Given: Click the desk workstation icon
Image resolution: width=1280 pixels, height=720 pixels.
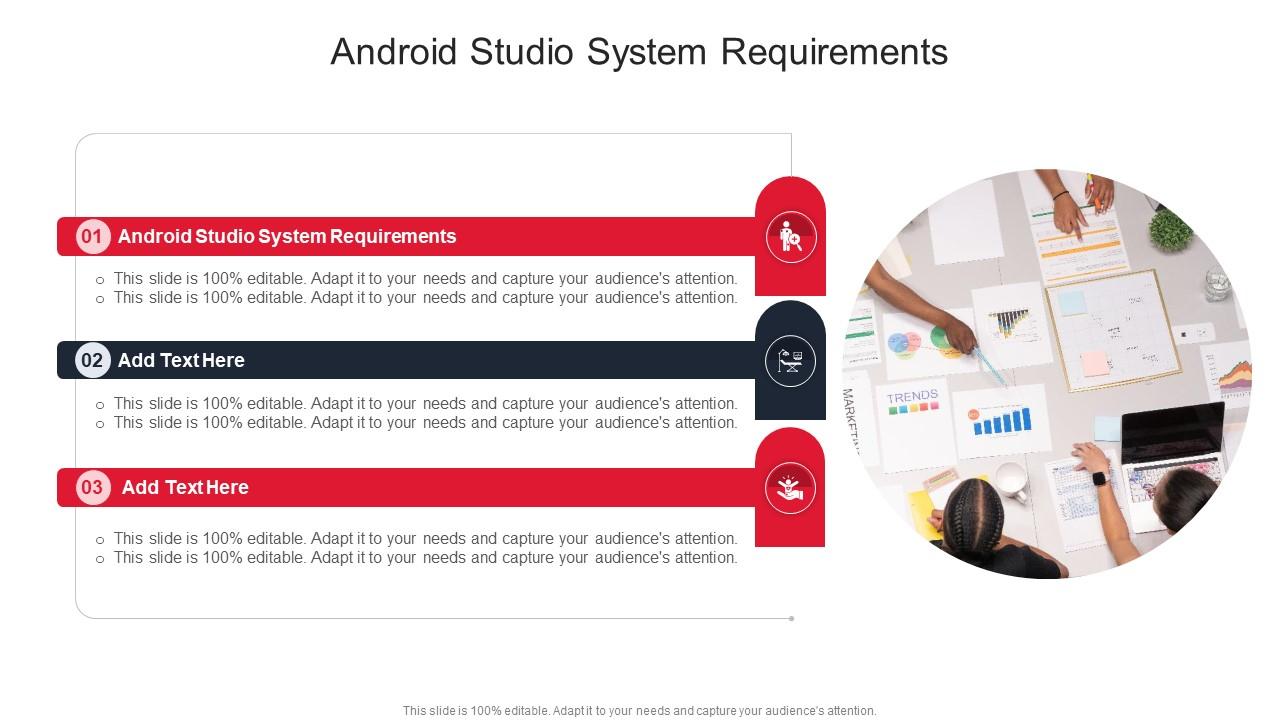Looking at the screenshot, I should coord(789,362).
